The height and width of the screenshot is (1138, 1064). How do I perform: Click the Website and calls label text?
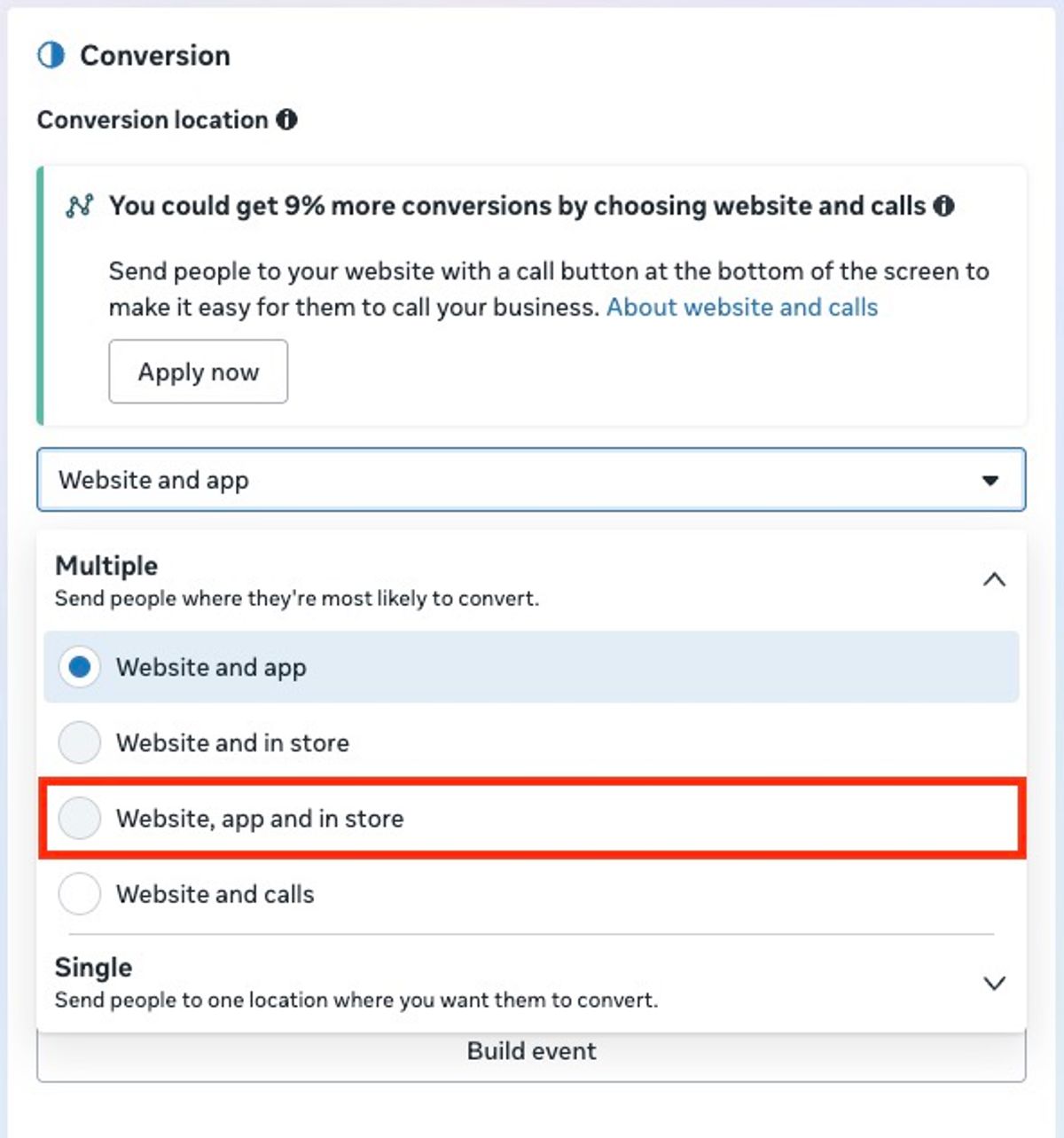(x=215, y=894)
